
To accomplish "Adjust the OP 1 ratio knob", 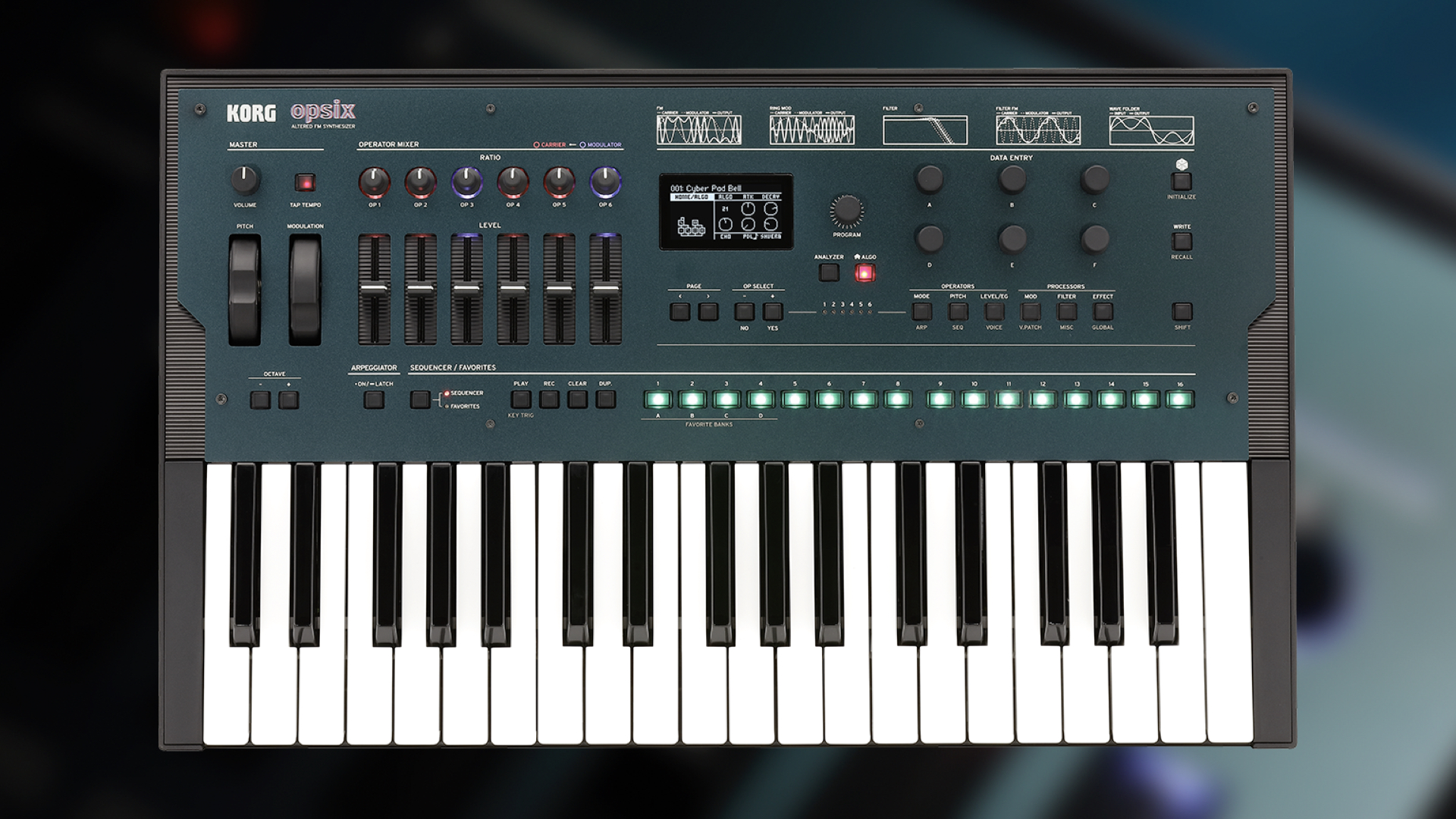I will tap(375, 182).
